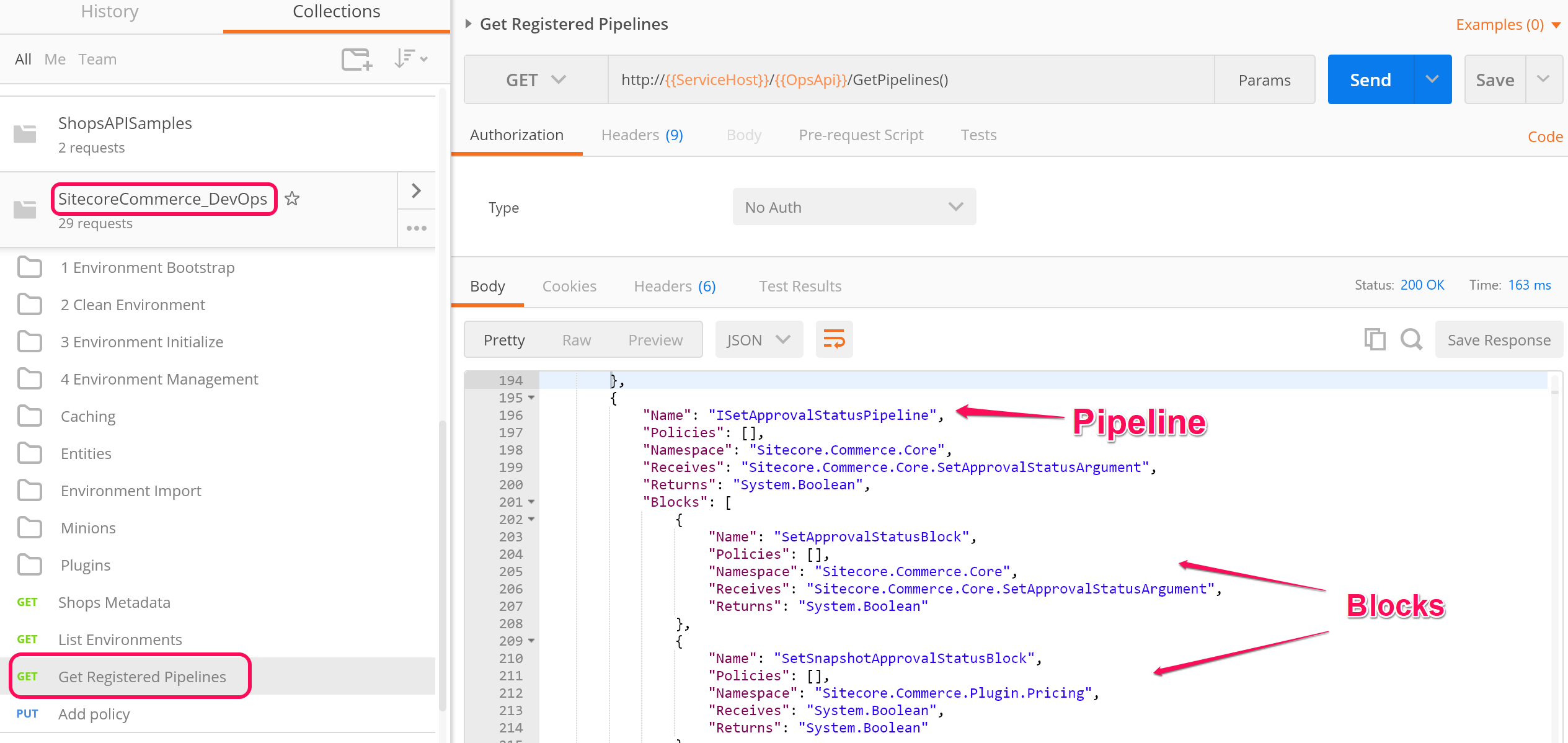Open the three-dot menu for SitecoreCommerce_DevOps

416,228
